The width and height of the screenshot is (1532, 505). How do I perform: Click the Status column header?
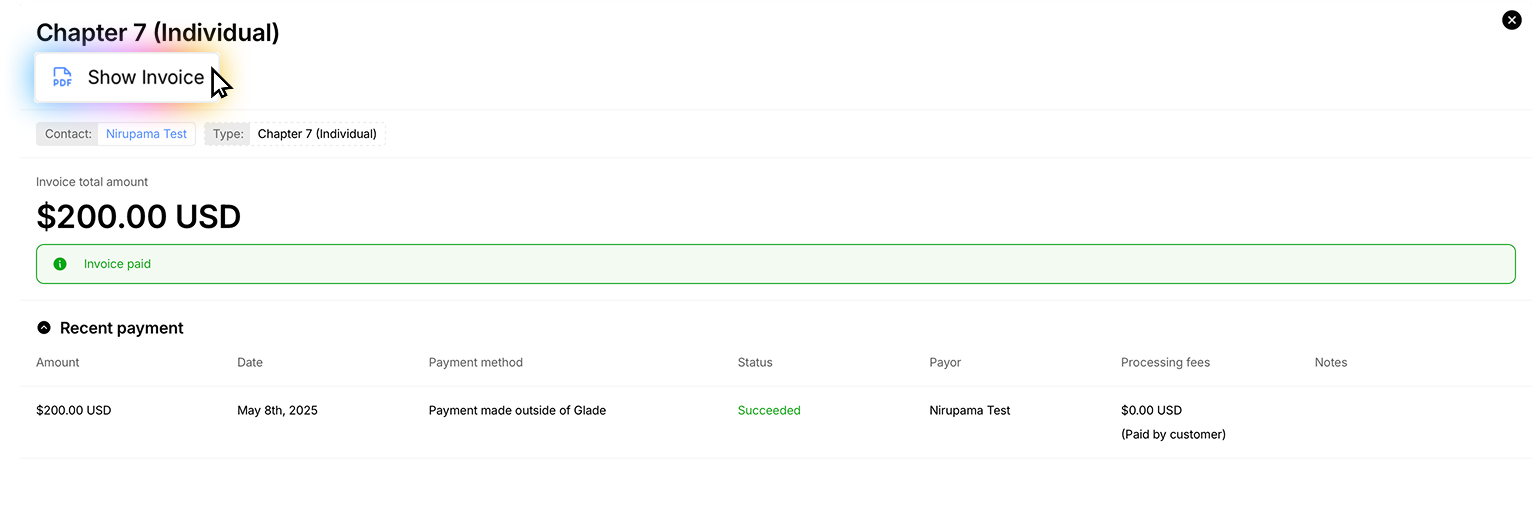click(755, 362)
